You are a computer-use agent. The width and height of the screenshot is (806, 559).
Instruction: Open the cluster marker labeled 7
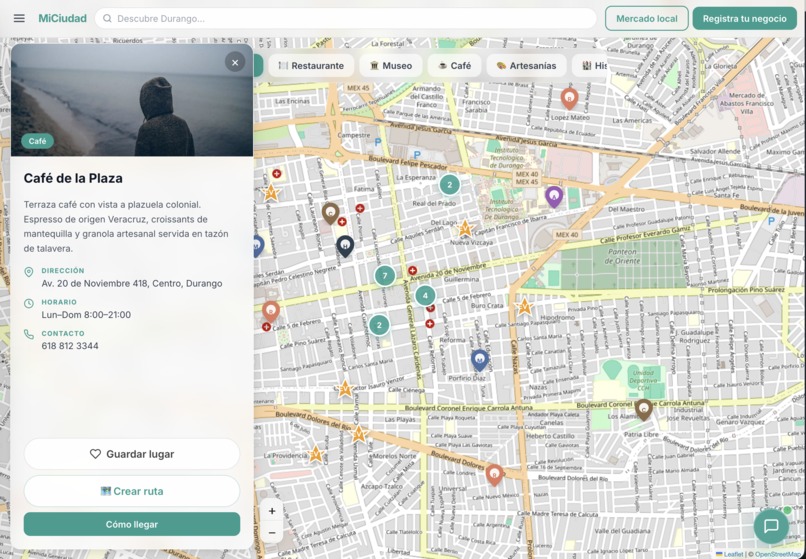click(384, 276)
